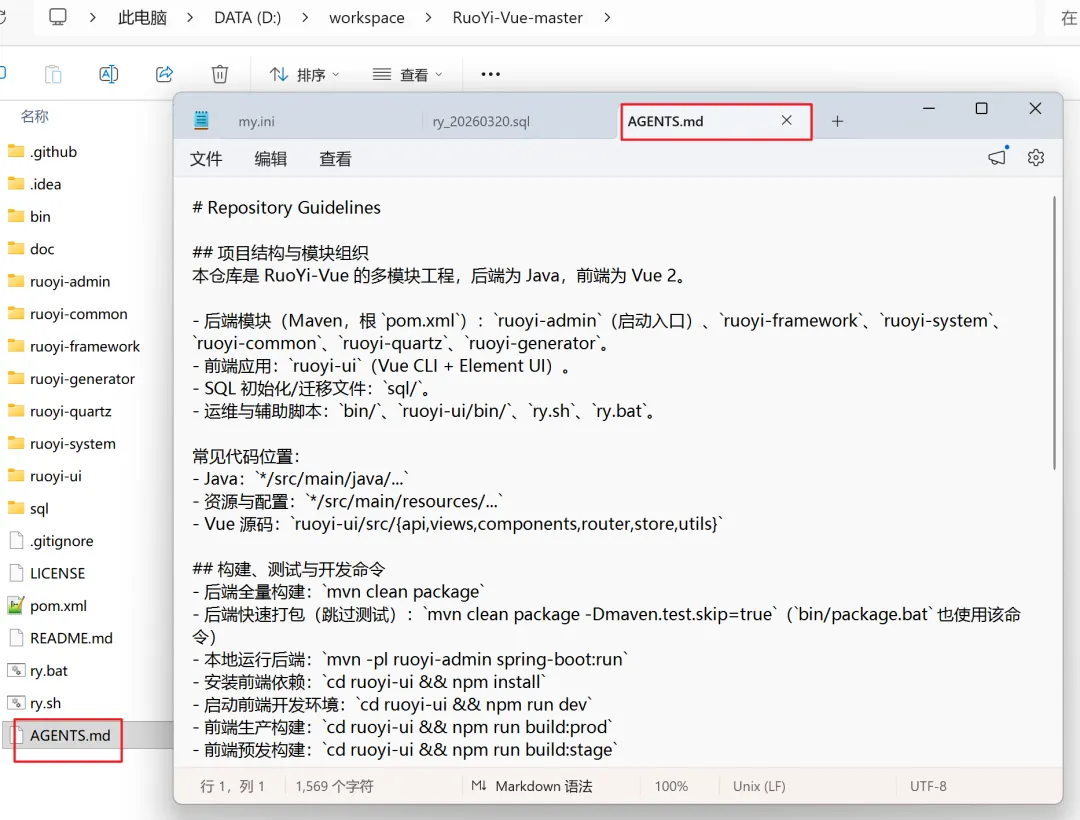
Task: Select the ruoyi-ui folder
Action: click(x=45, y=476)
